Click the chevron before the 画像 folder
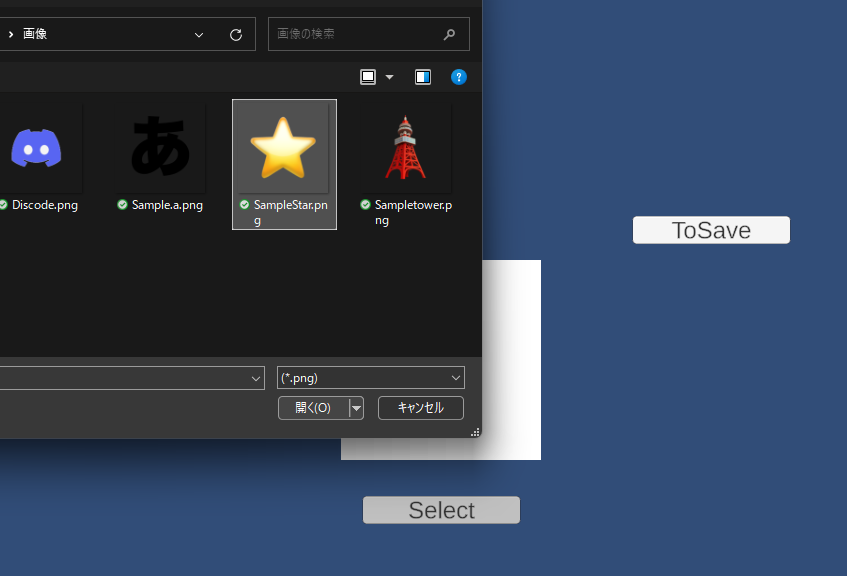Viewport: 847px width, 576px height. point(11,34)
